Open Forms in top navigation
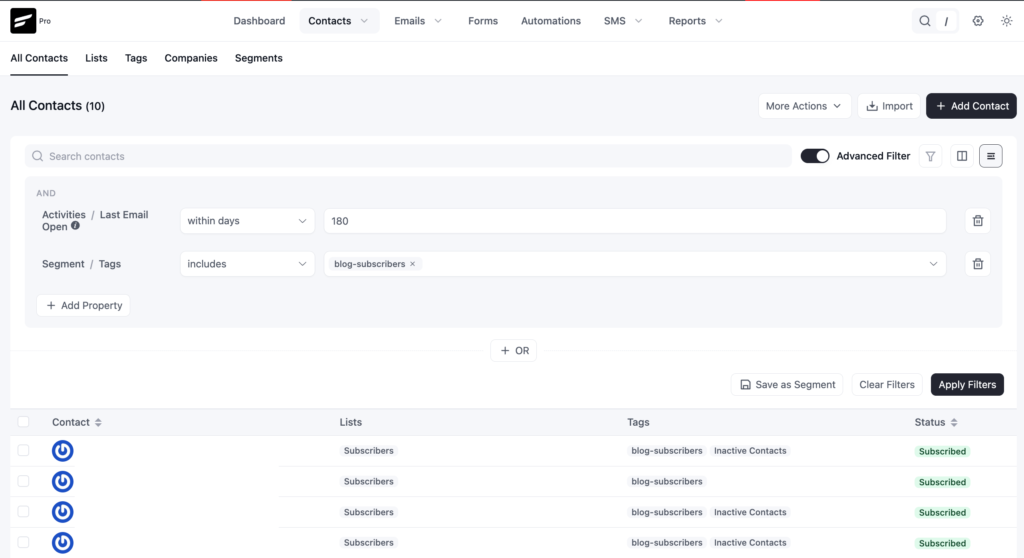The height and width of the screenshot is (558, 1024). tap(483, 21)
